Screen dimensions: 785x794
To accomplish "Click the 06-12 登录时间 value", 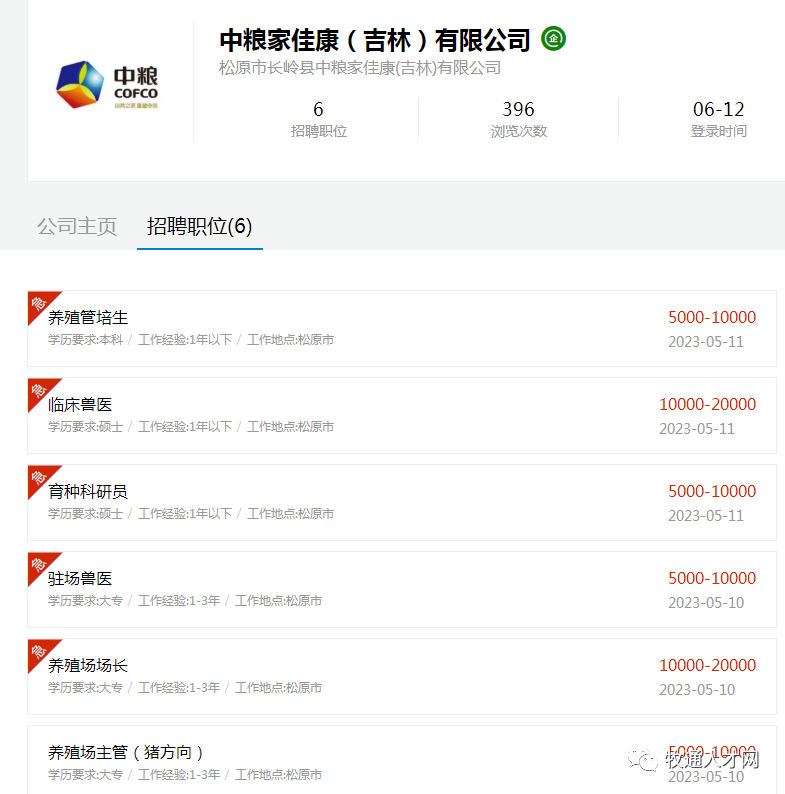I will [x=719, y=109].
